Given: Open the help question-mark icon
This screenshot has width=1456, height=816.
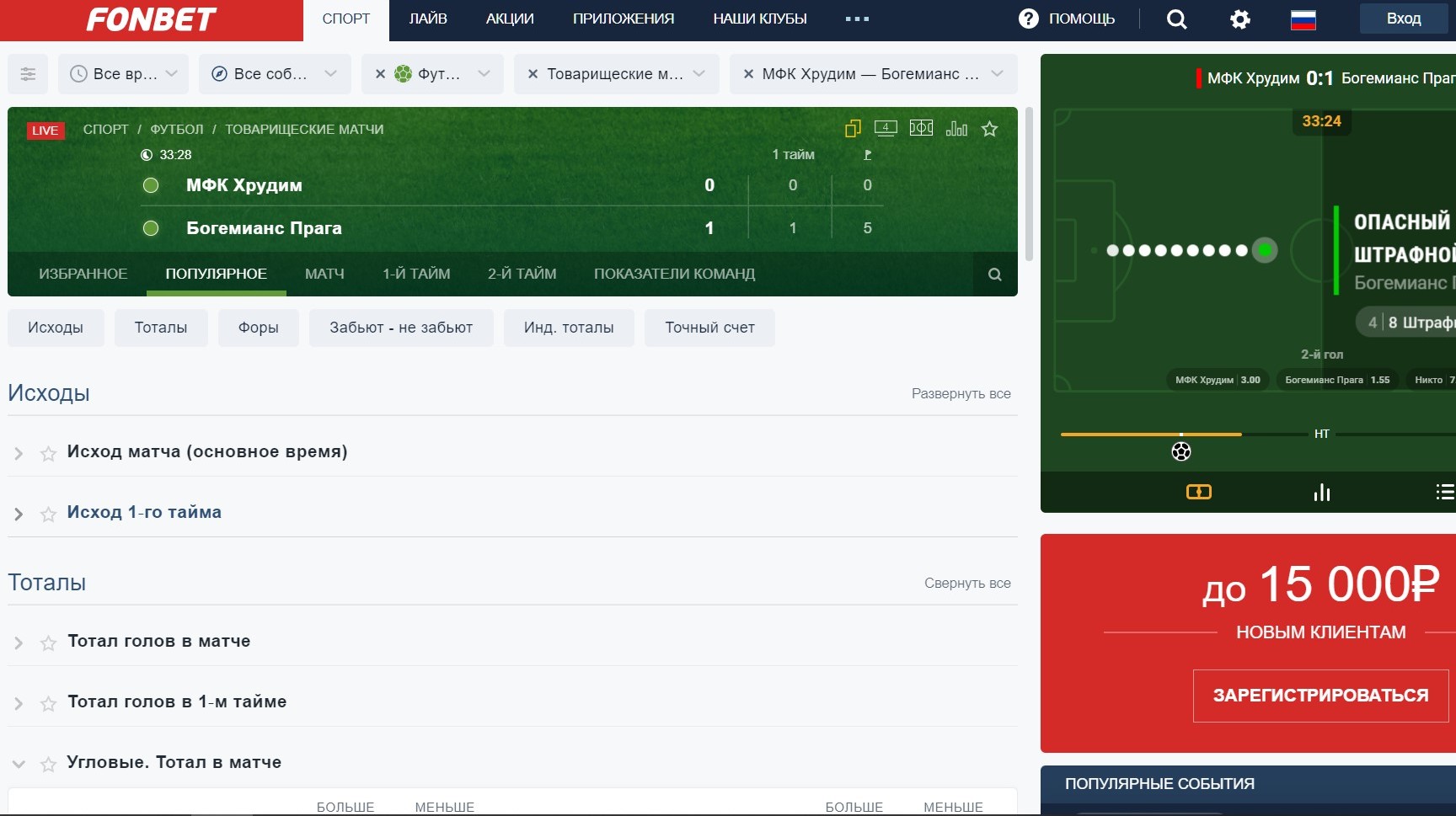Looking at the screenshot, I should point(1029,19).
